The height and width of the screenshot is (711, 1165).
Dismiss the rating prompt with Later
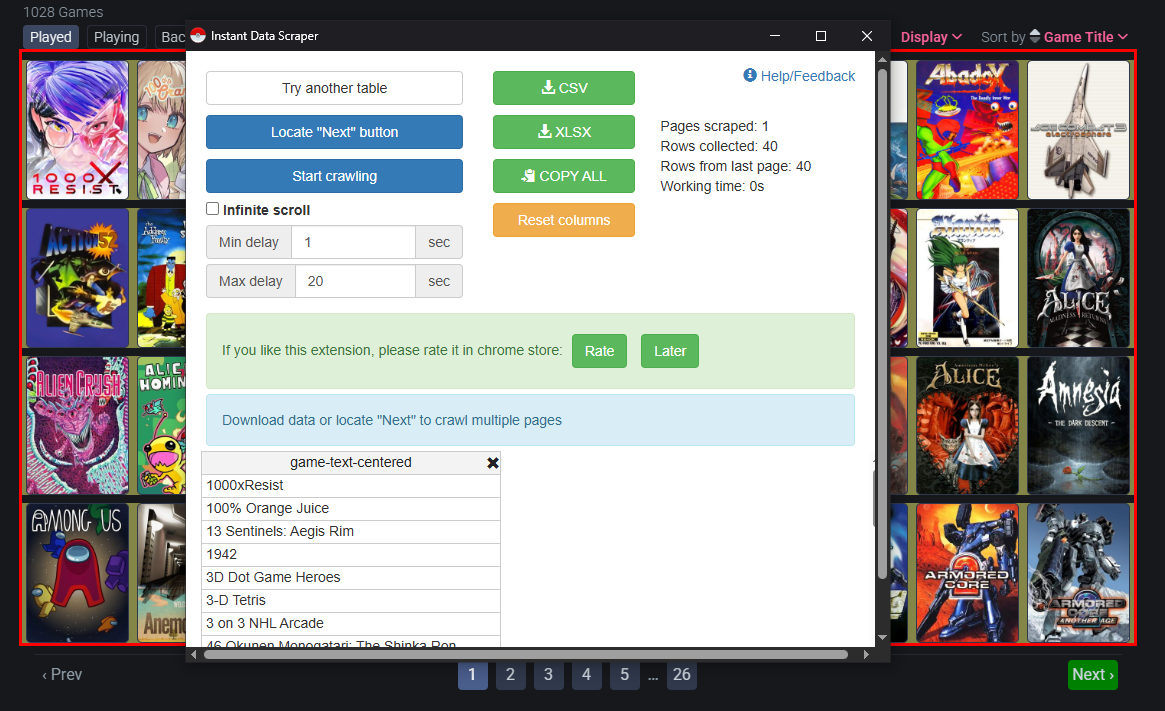coord(670,351)
